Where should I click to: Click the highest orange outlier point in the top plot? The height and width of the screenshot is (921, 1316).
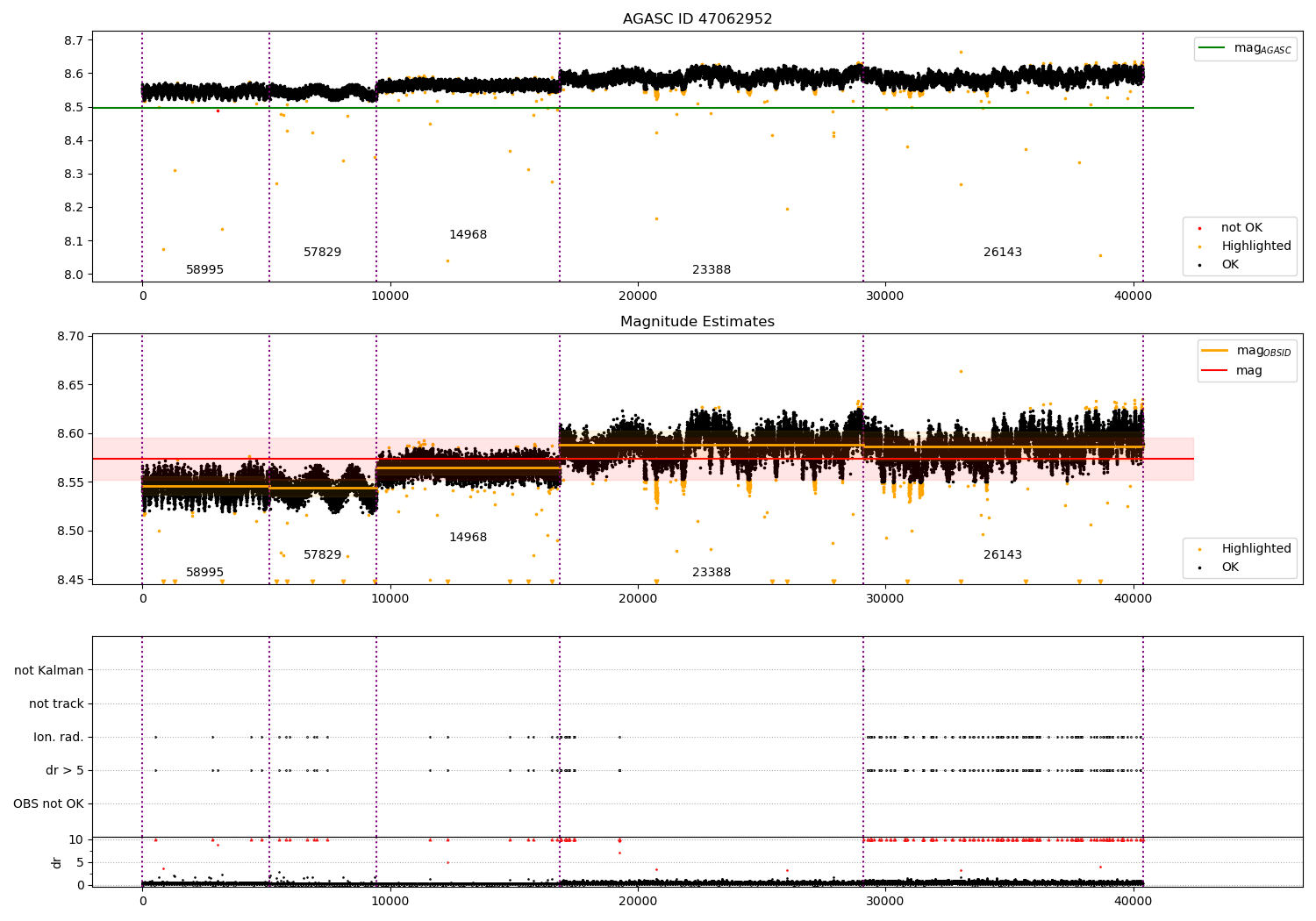tap(961, 52)
